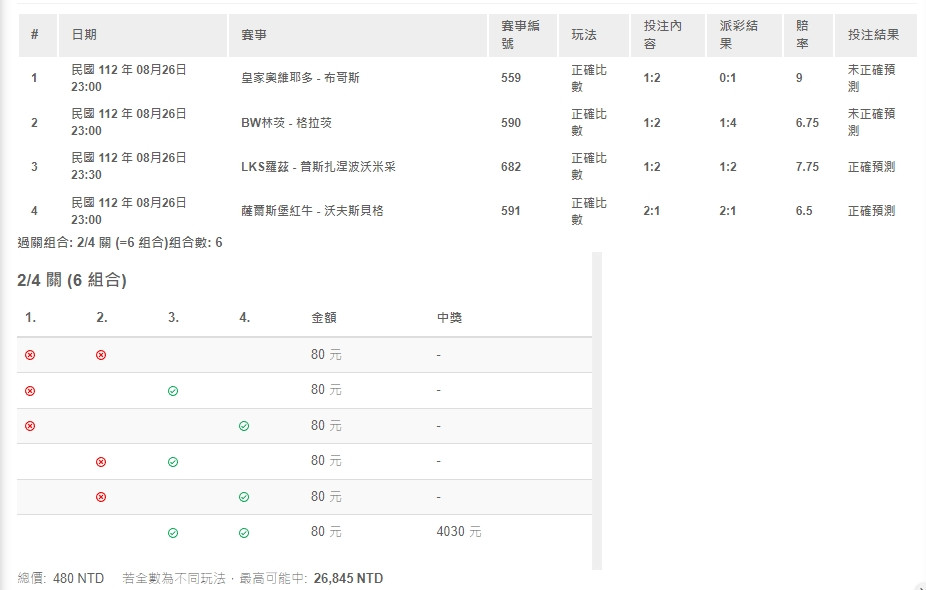This screenshot has height=590, width=926.
Task: Click event number 682
Action: (511, 167)
